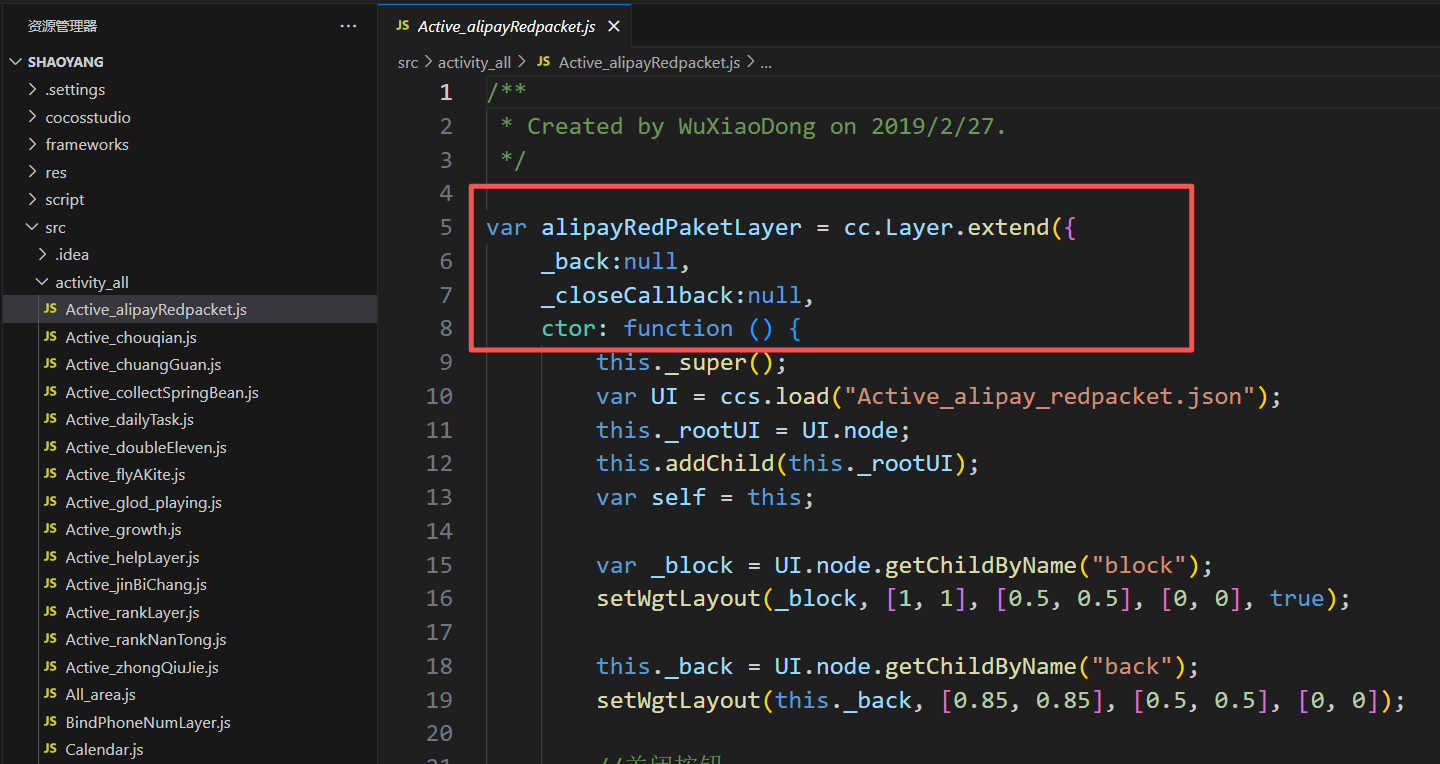Screen dimensions: 1440x764
Task: Open Active_growth.js file
Action: tap(190, 529)
